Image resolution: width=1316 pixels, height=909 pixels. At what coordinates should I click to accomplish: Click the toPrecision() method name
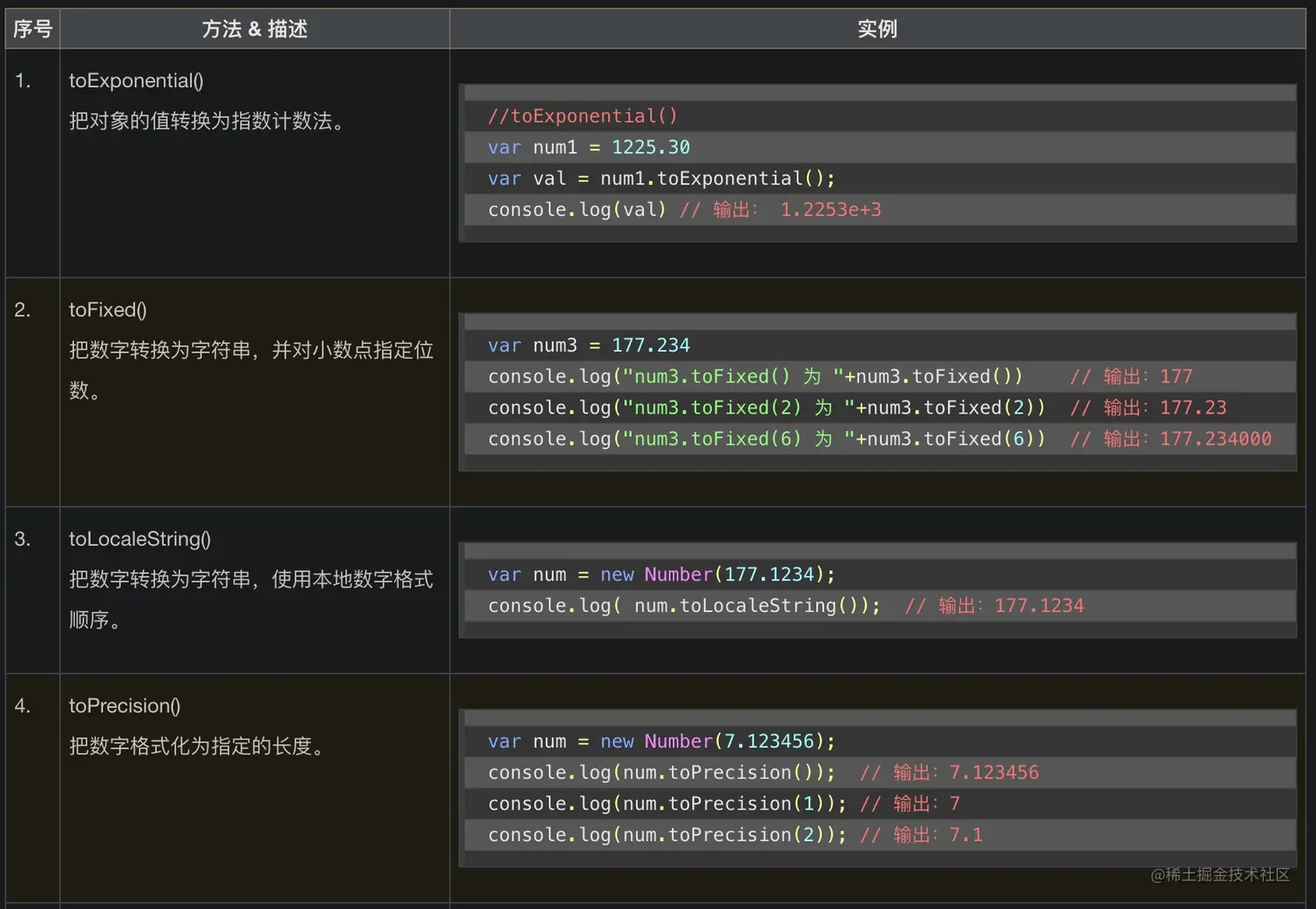(x=124, y=705)
